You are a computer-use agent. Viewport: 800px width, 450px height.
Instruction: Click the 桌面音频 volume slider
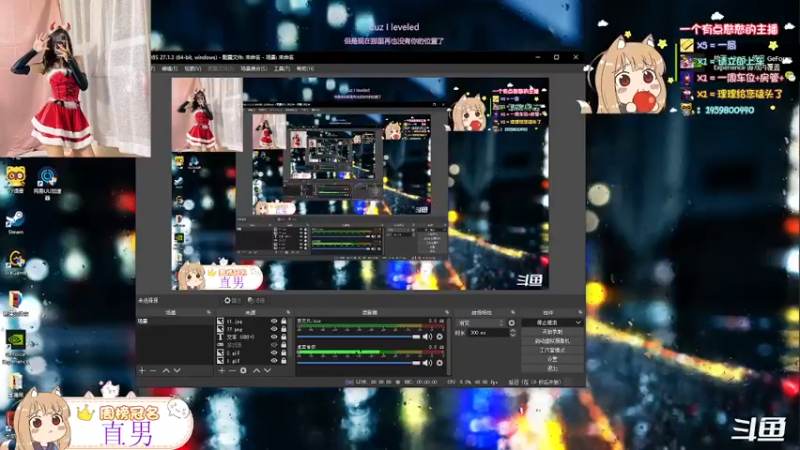pos(358,363)
